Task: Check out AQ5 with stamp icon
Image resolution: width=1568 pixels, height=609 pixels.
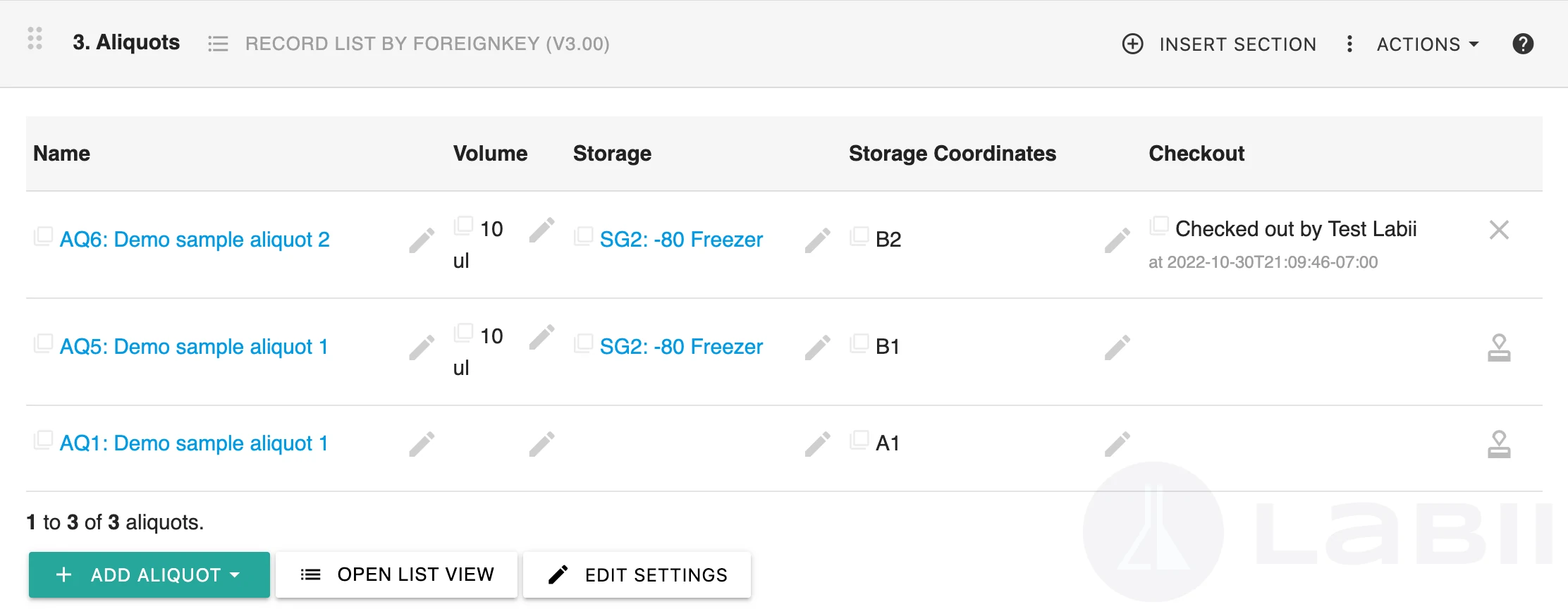Action: 1499,347
